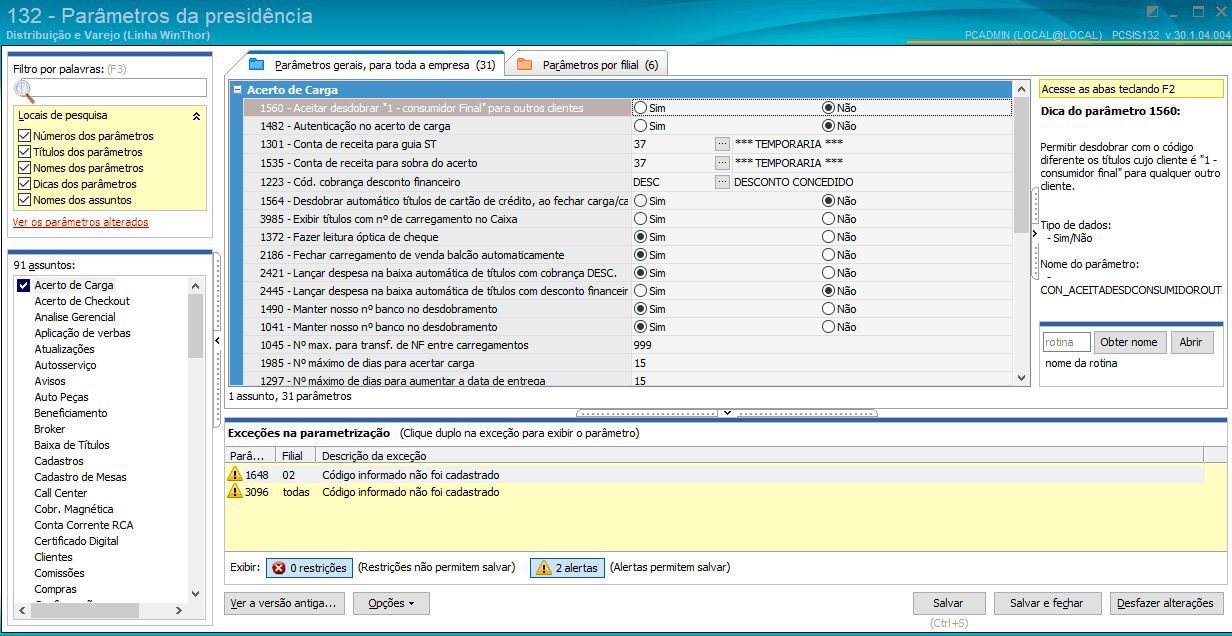Viewport: 1232px width, 636px height.
Task: Click the DESCONTO CONCEDIDO value text
Action: pos(794,182)
